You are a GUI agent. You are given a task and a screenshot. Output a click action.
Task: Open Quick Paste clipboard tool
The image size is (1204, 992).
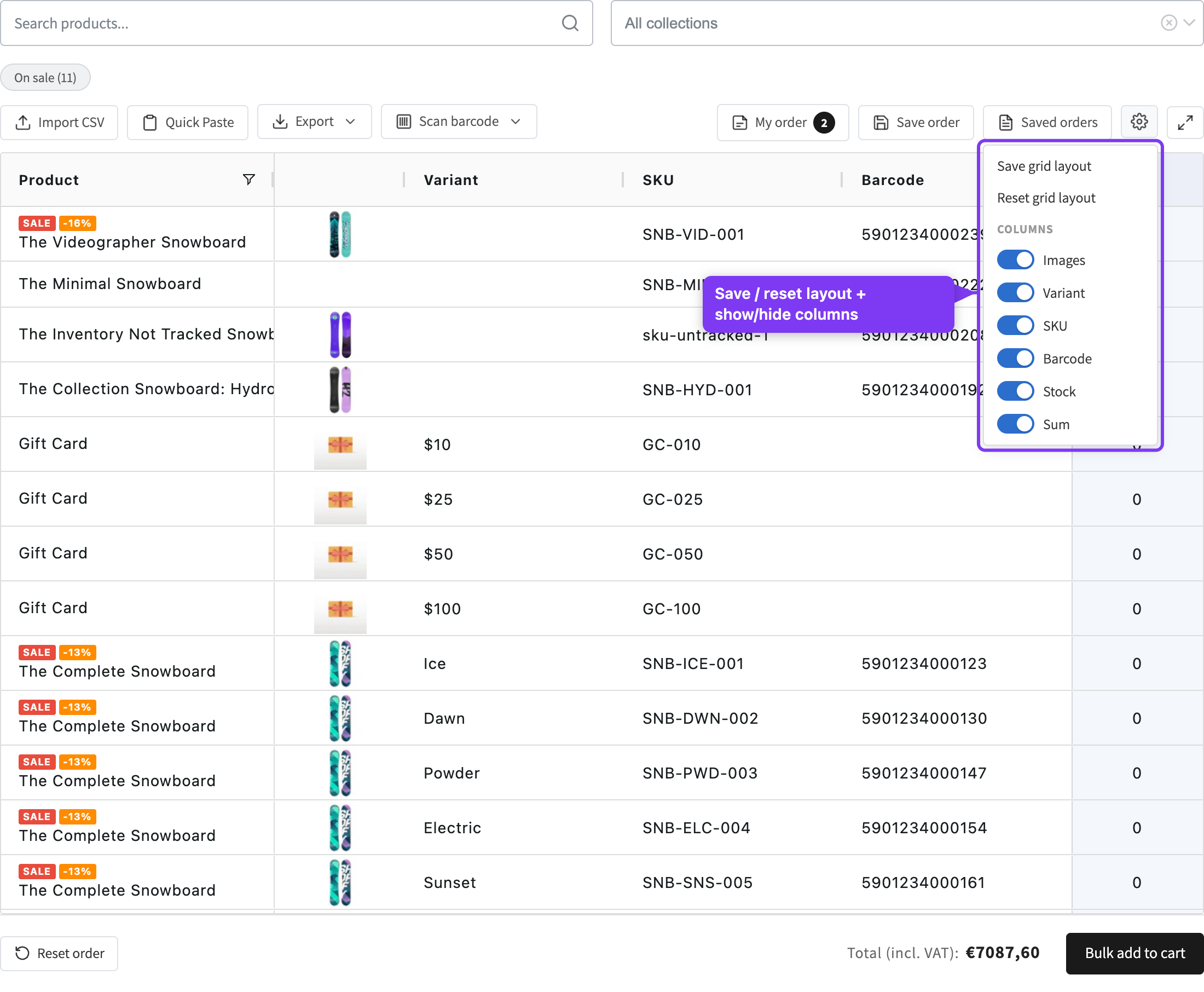pos(188,122)
